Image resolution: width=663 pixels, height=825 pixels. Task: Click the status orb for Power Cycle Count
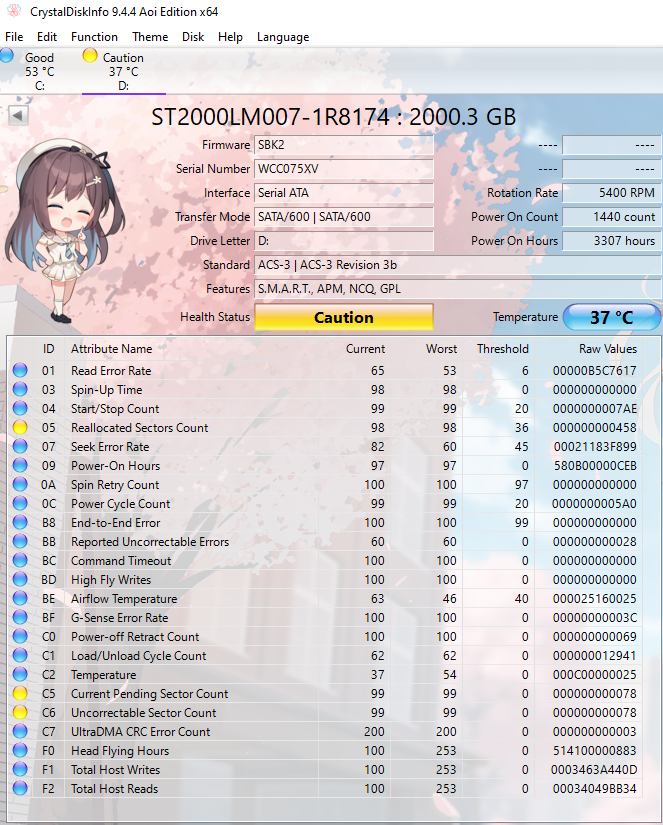pyautogui.click(x=20, y=503)
